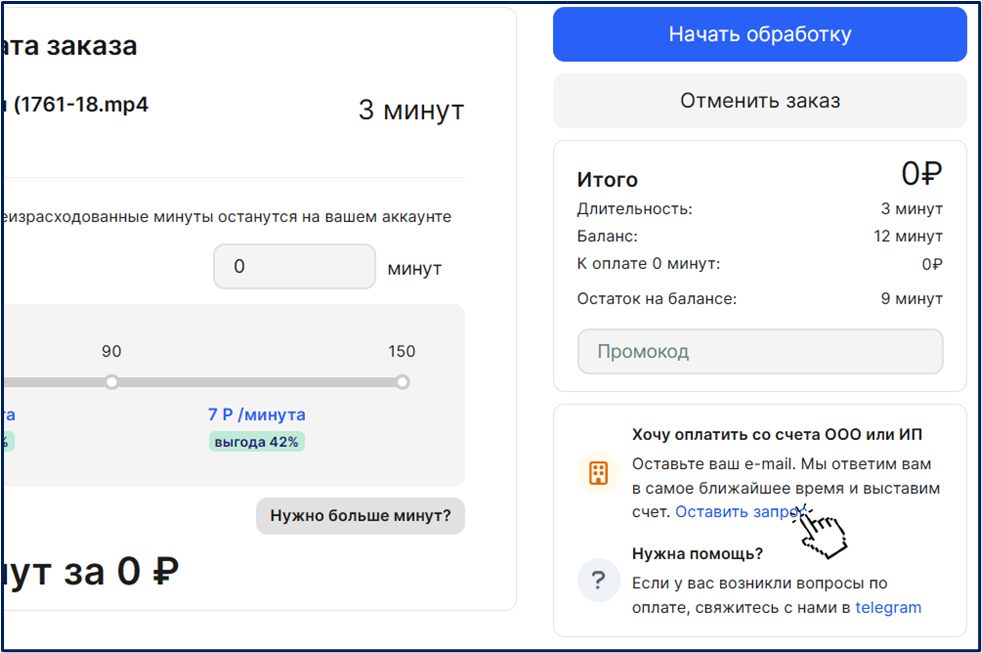The height and width of the screenshot is (653, 982).
Task: Click the Промокод input field
Action: click(x=760, y=351)
